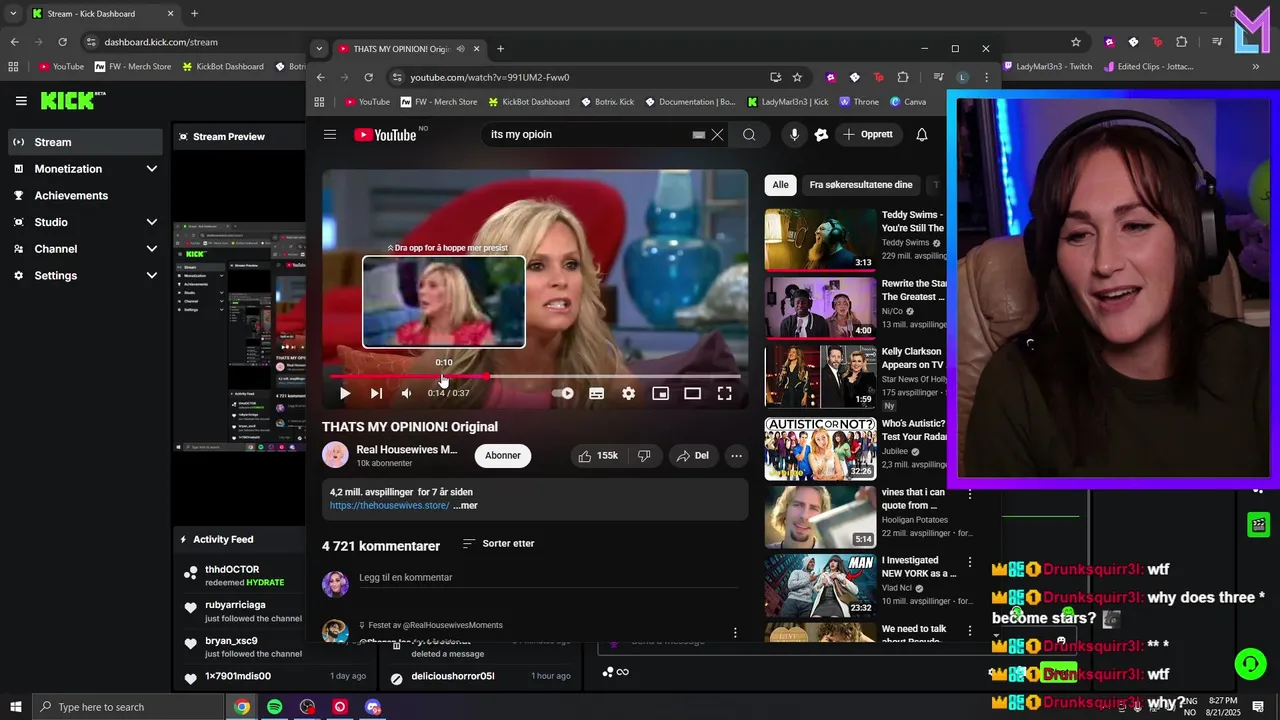Enable miniplayer mode
The height and width of the screenshot is (720, 1280).
tap(660, 393)
